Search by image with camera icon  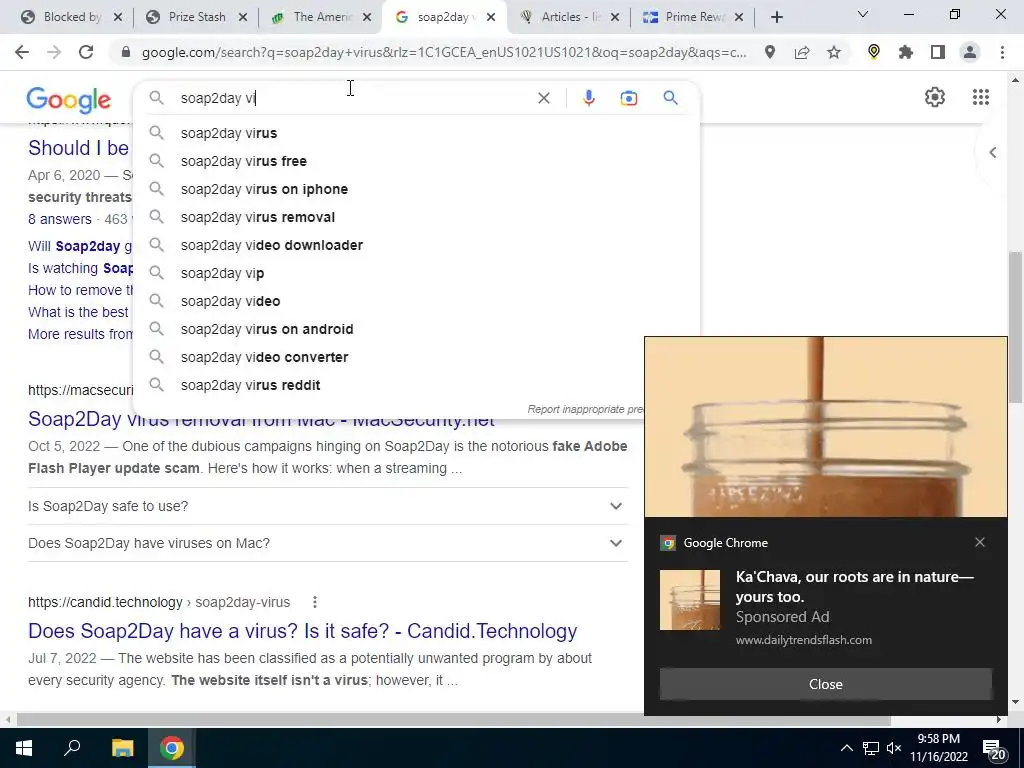(628, 98)
